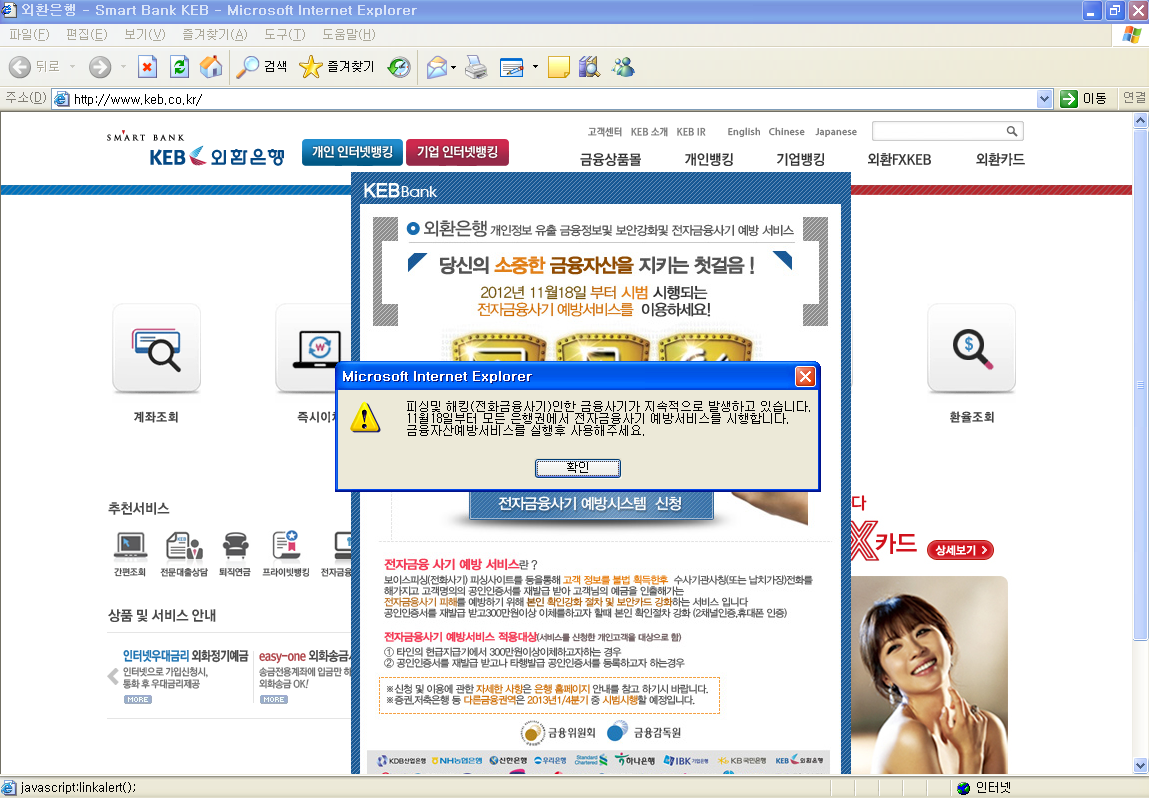Open the 고객센터 link
Viewport: 1149px width, 798px height.
point(605,132)
